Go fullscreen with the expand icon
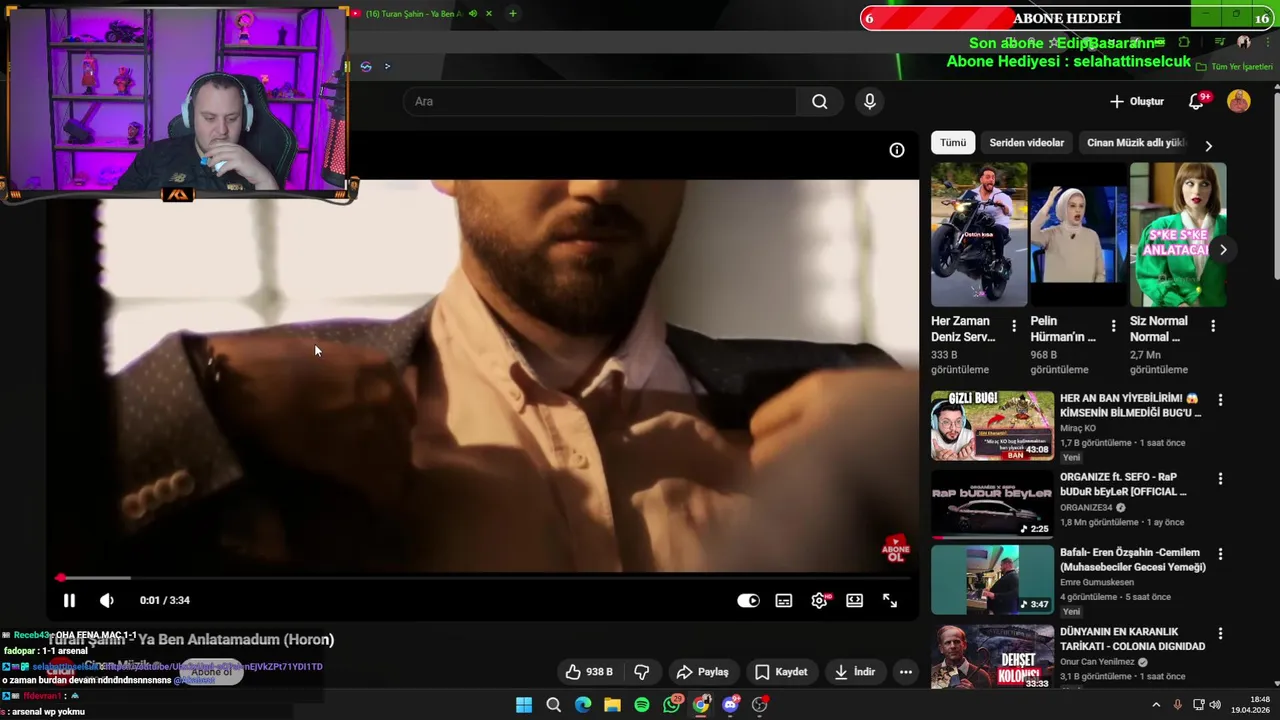This screenshot has width=1280, height=720. (x=890, y=600)
